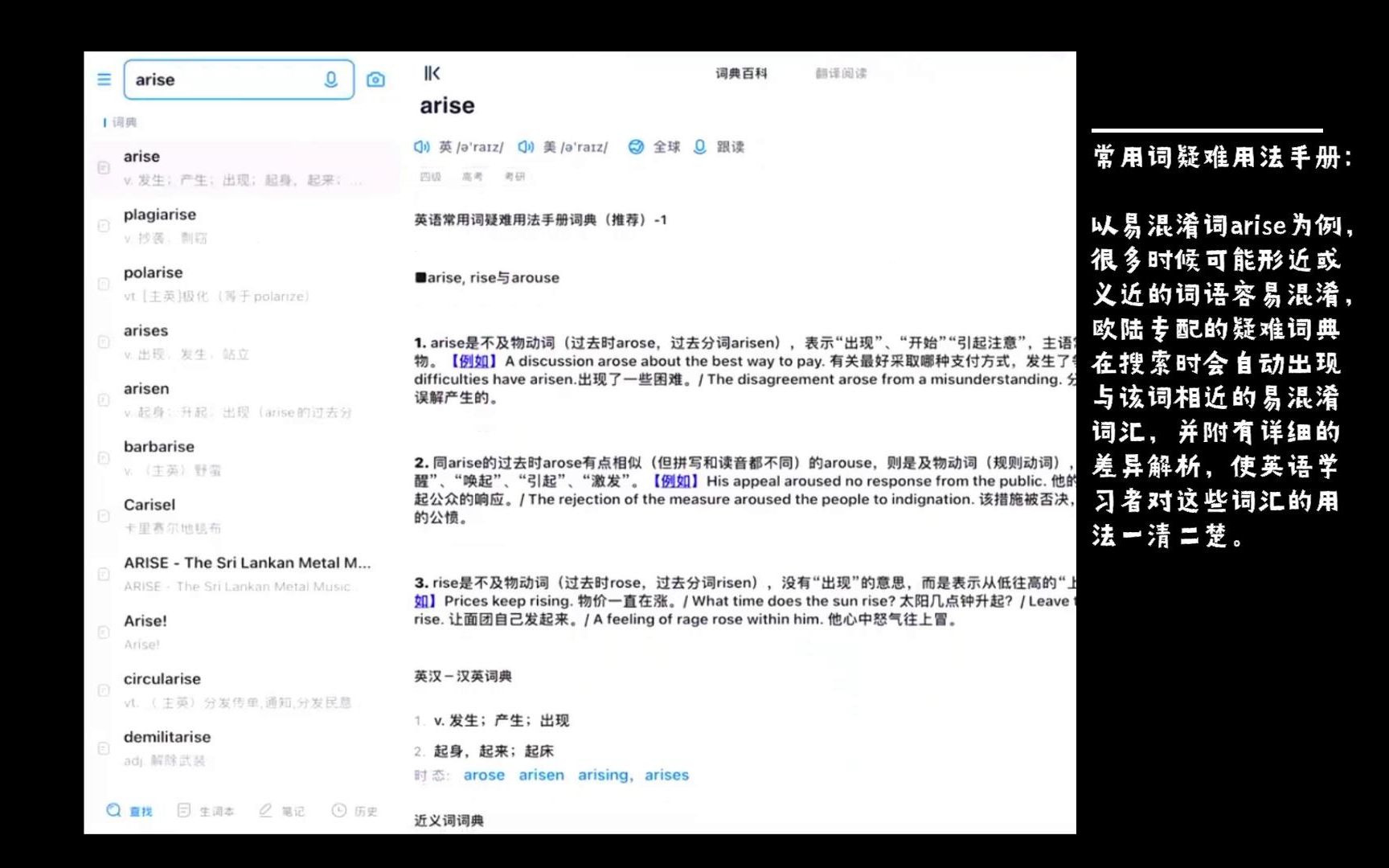
Task: Toggle bookmark circle beside arise entry
Action: pos(104,167)
